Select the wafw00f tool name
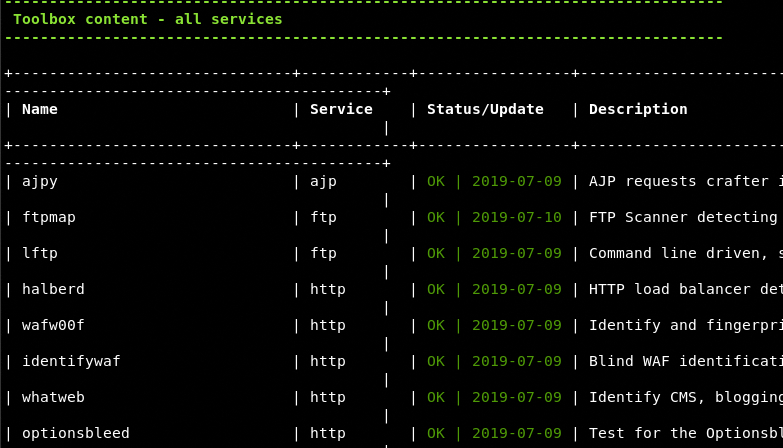This screenshot has width=783, height=448. (53, 325)
